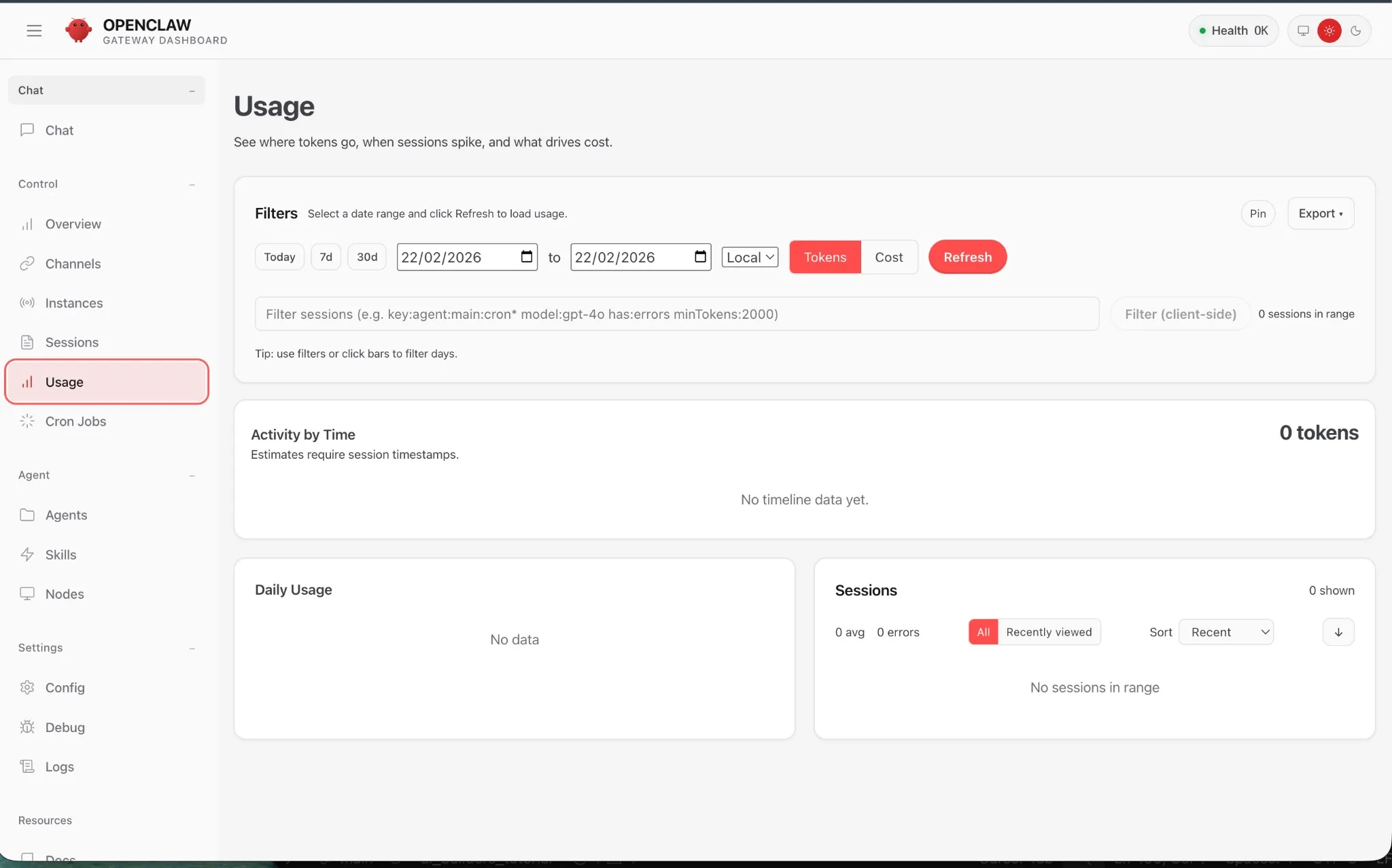
Task: Select the Usage sidebar item
Action: click(x=107, y=382)
